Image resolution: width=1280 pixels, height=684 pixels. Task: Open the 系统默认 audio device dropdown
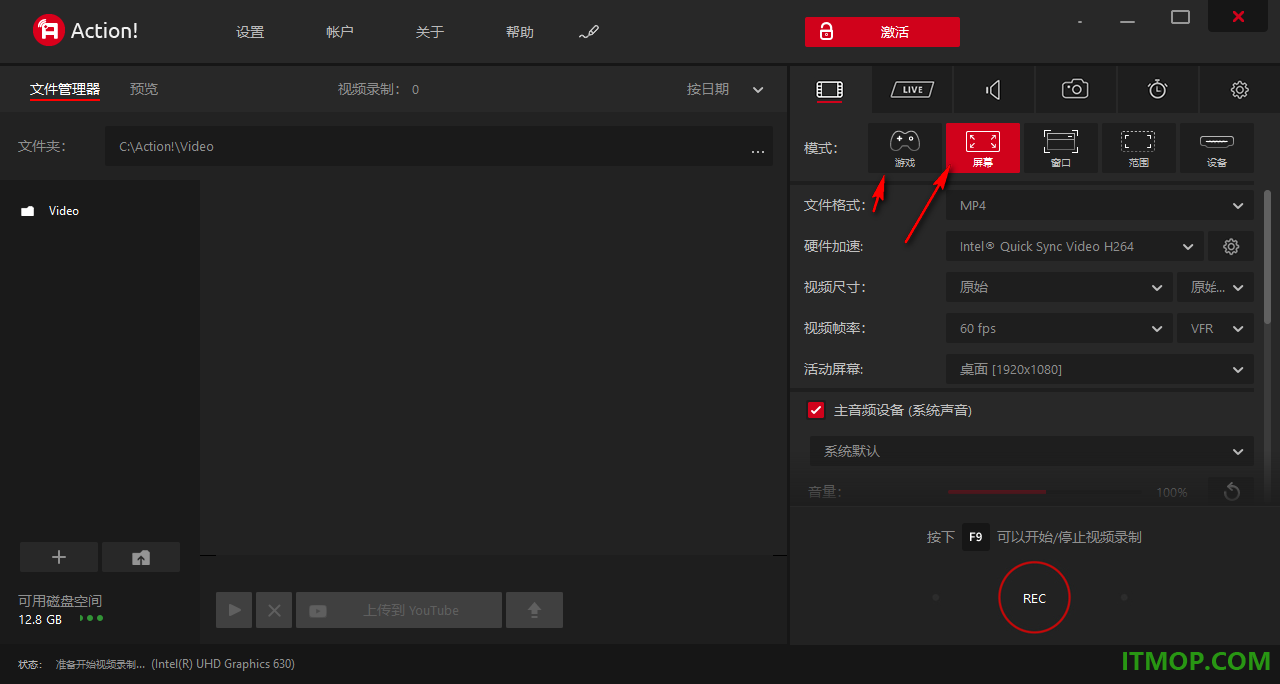tap(1032, 451)
